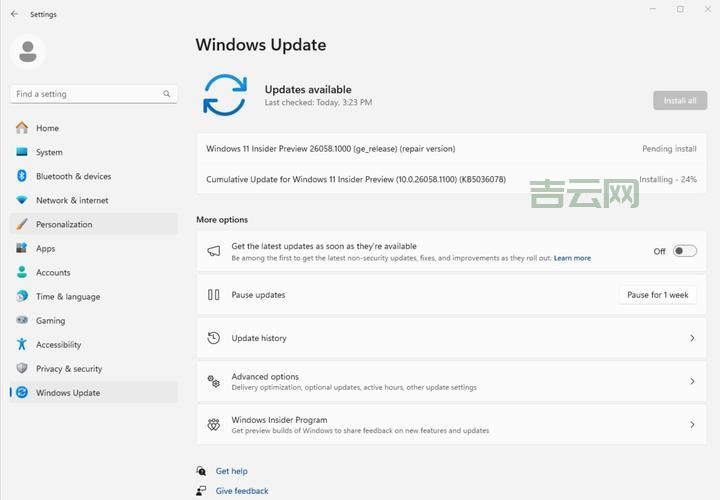Click the Last checked: Today, 3:23 PM text
This screenshot has height=500, width=720.
[318, 102]
